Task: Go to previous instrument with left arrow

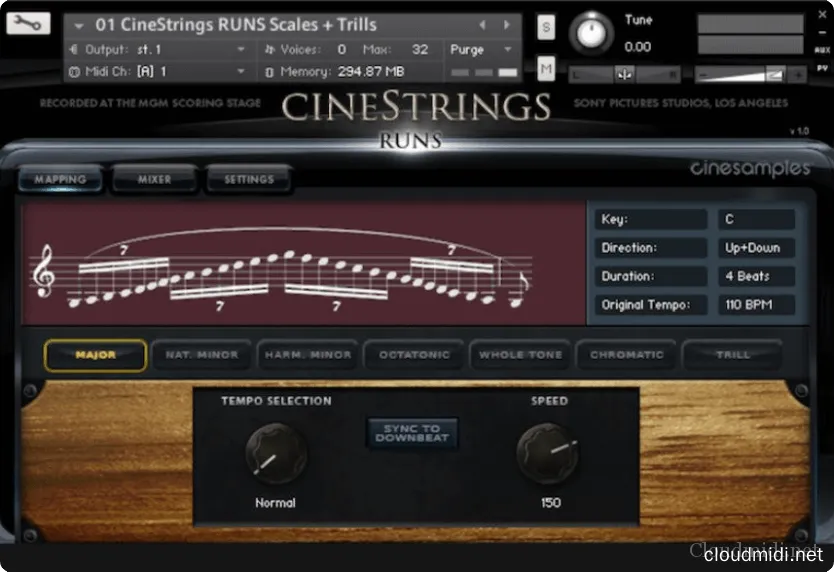Action: click(482, 24)
